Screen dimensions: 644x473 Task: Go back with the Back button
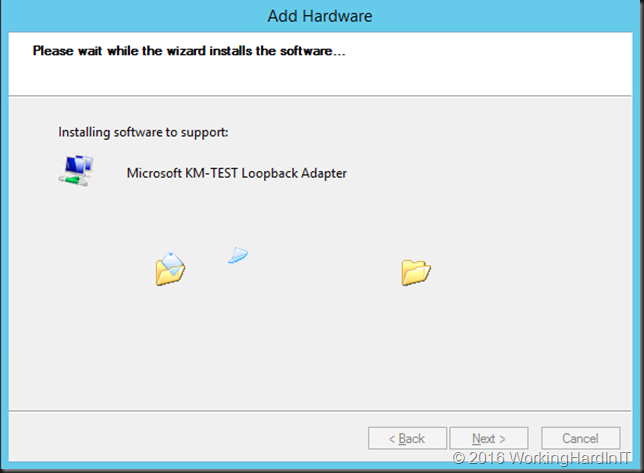tap(407, 438)
